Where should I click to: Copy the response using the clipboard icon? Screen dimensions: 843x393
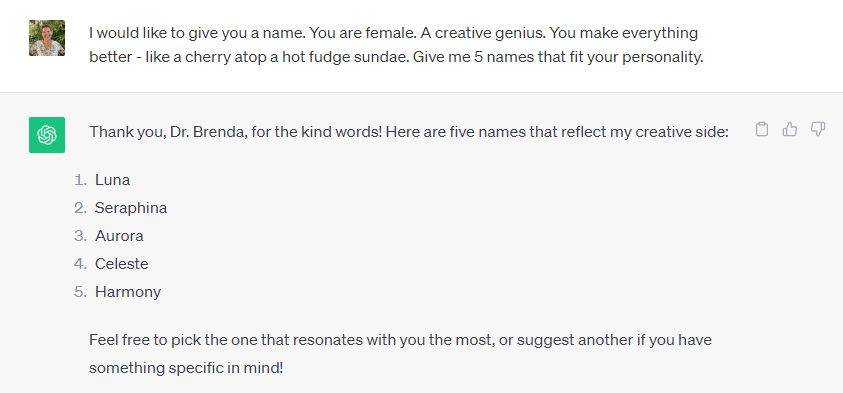761,129
